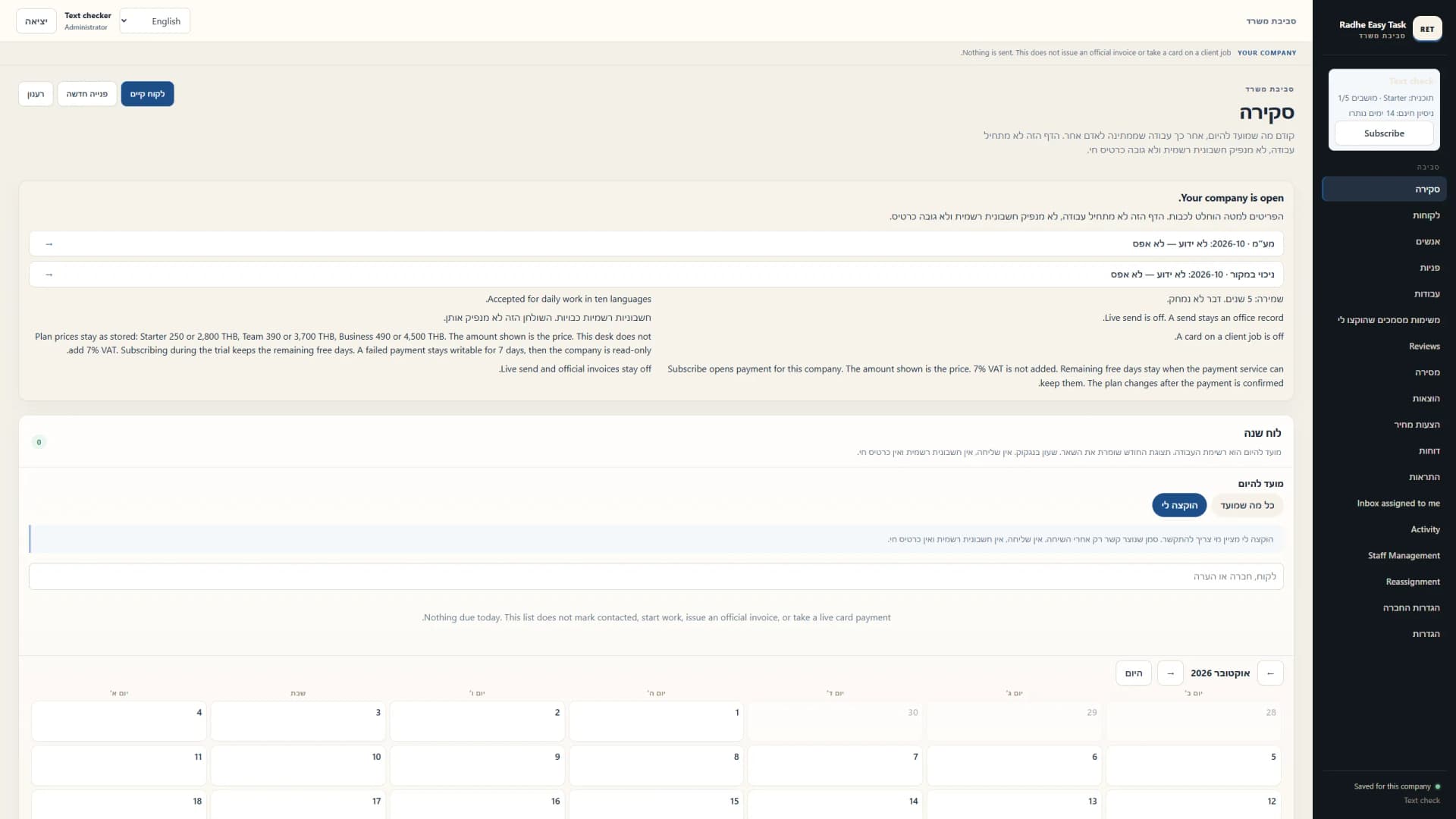Click the left-arrow month navigation button
This screenshot has width=1456, height=819.
coord(1270,673)
